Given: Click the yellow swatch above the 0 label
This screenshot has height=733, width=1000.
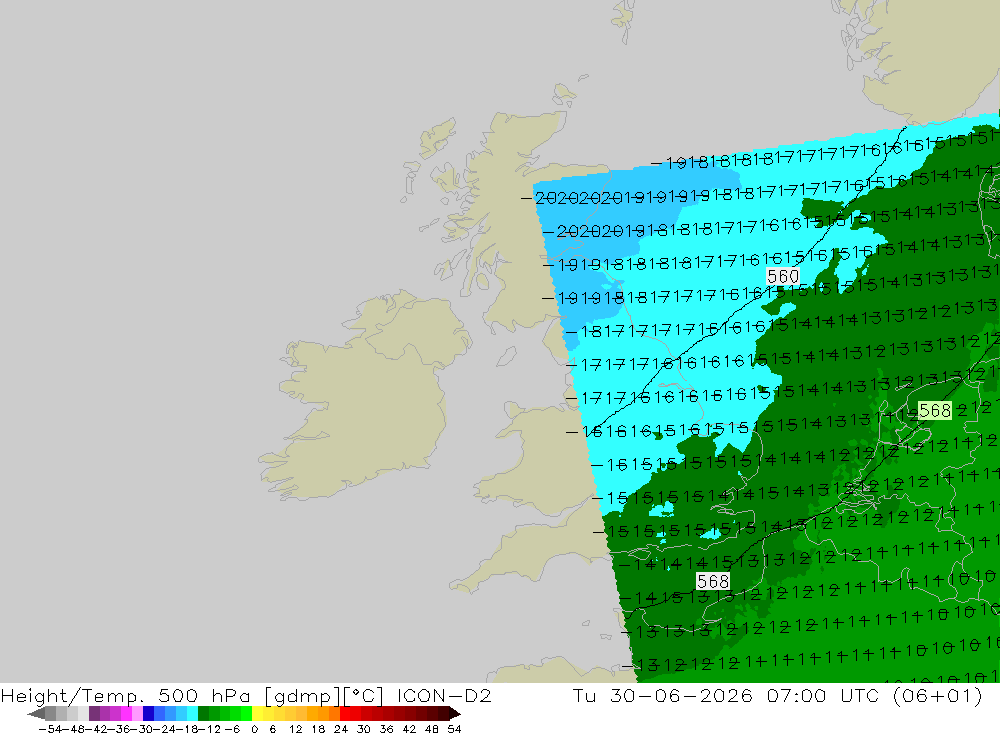Looking at the screenshot, I should point(258,713).
